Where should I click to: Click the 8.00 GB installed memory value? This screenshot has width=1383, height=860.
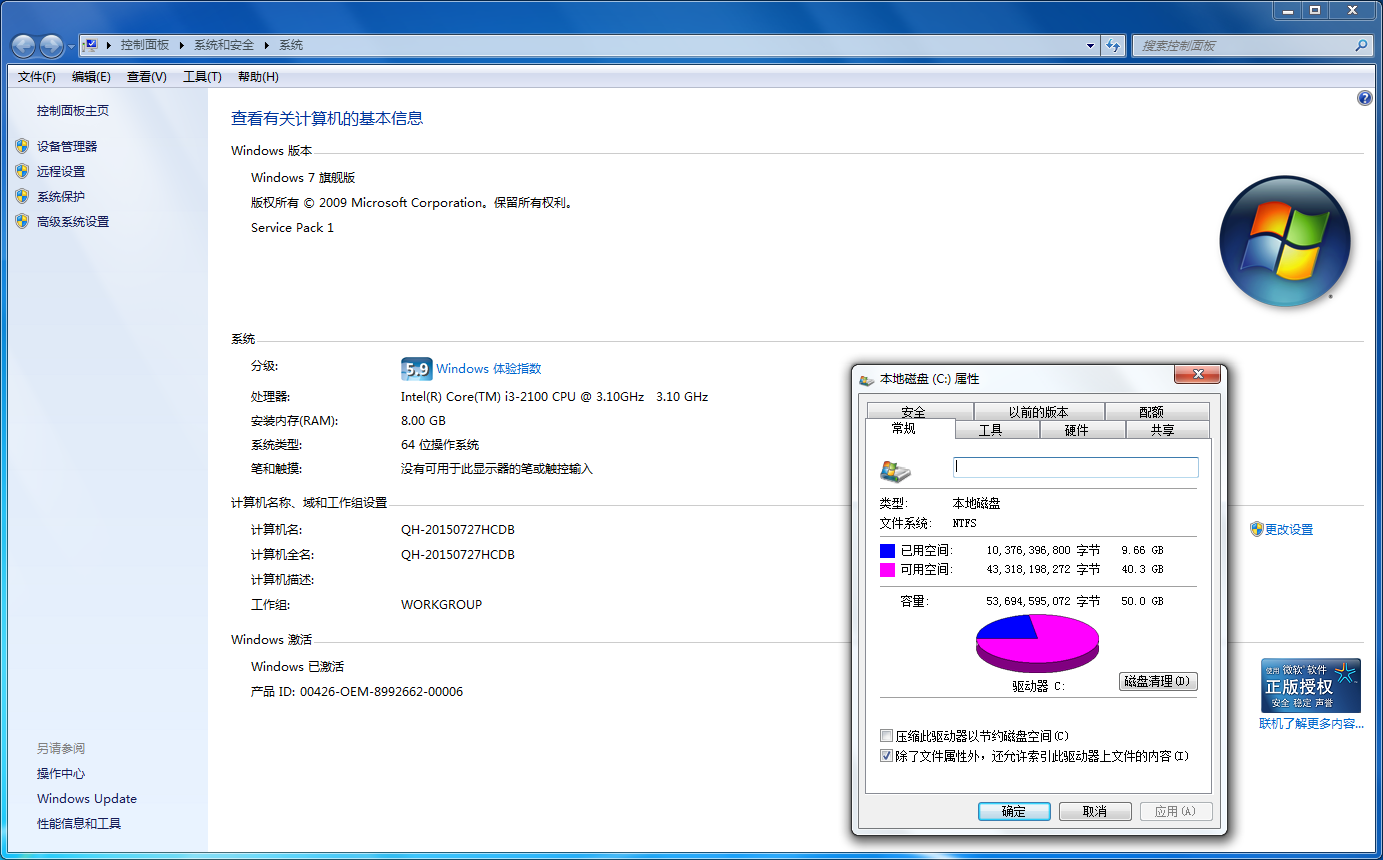[x=423, y=421]
